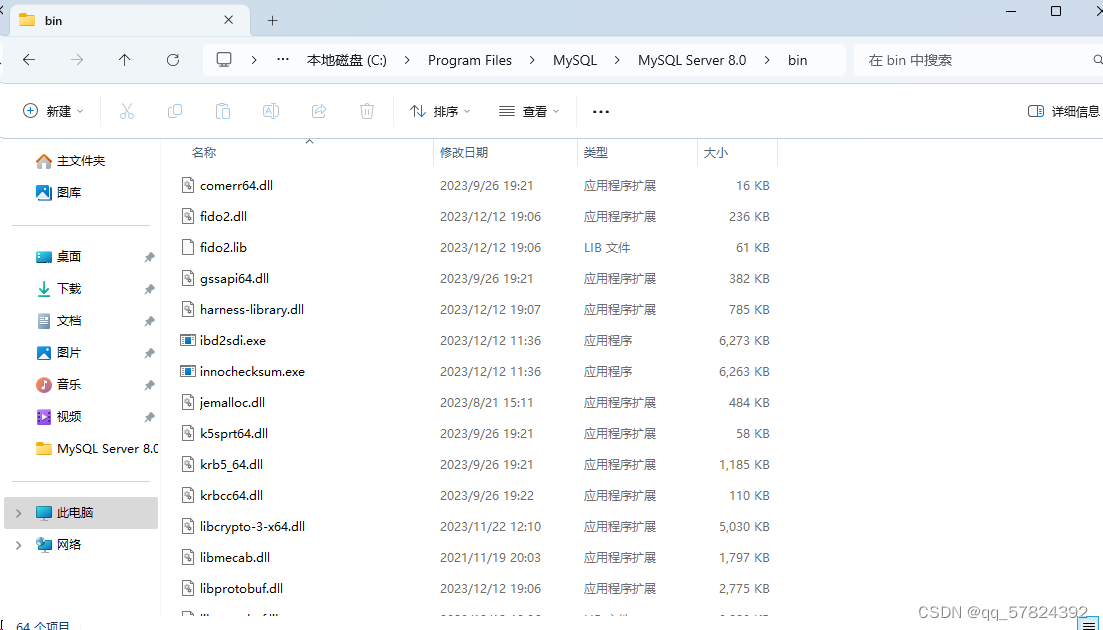Click the Share icon in toolbar
This screenshot has height=630, width=1103.
[x=319, y=111]
